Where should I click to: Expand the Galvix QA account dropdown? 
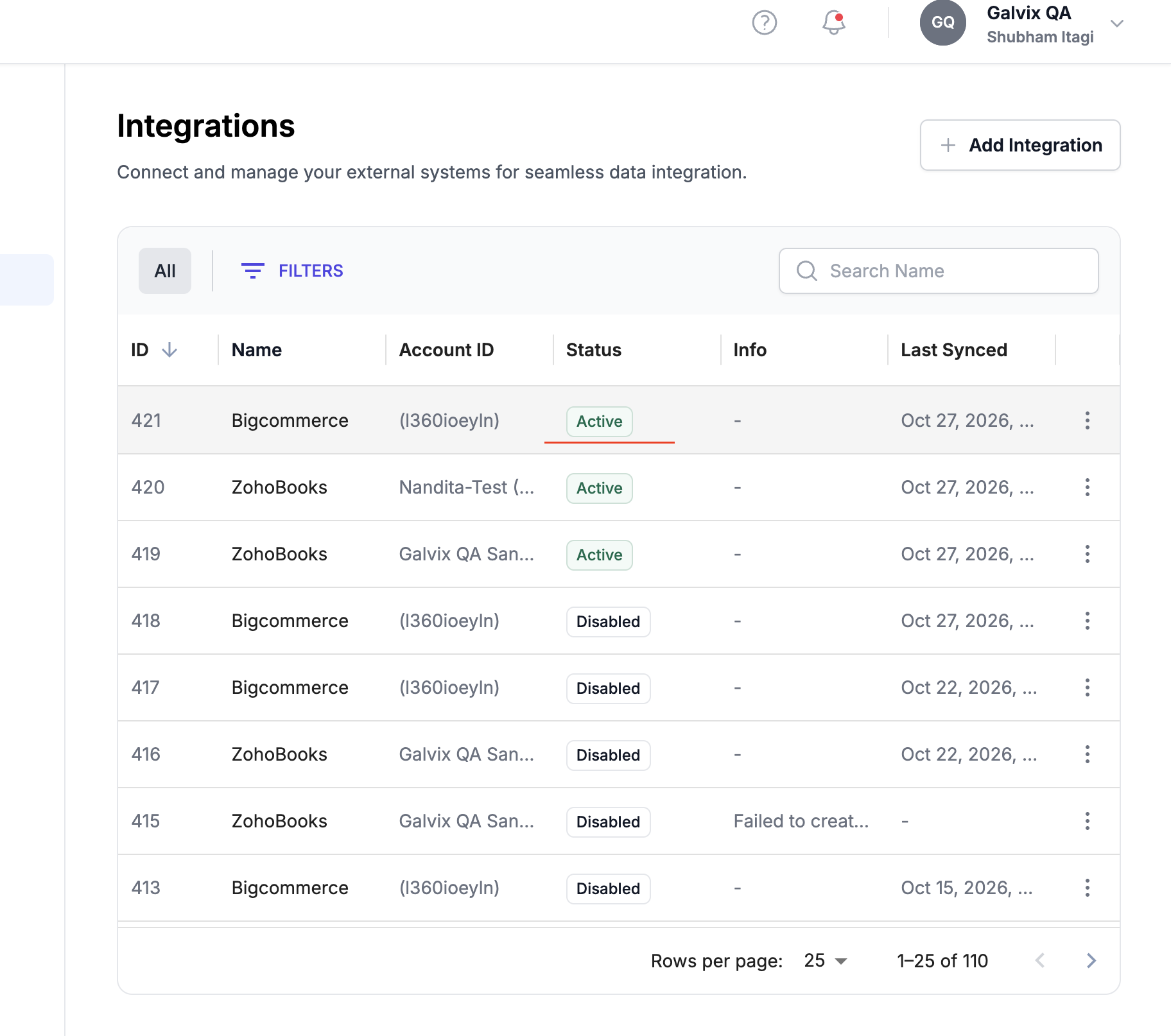click(x=1116, y=24)
